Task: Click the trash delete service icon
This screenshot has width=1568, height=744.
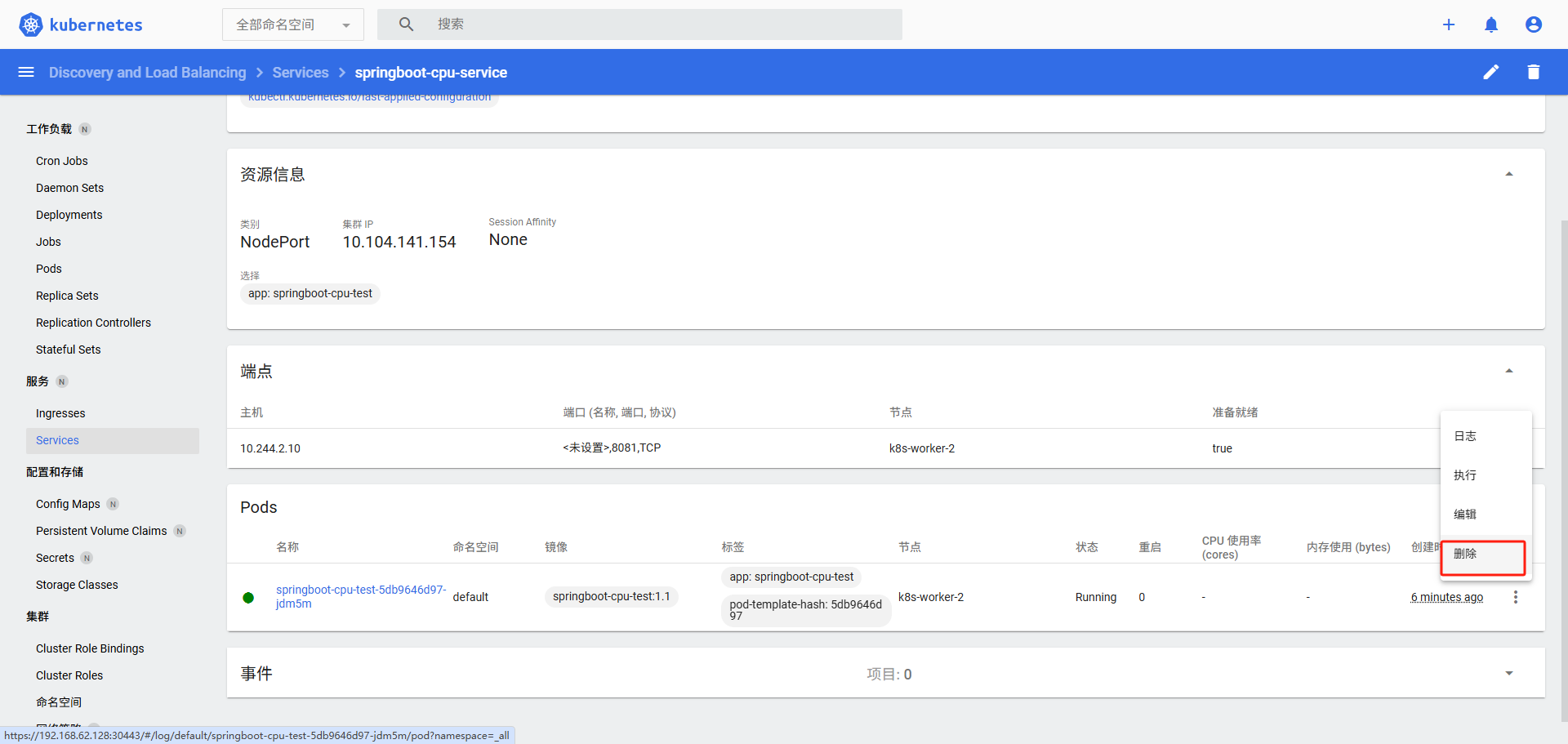Action: [1534, 72]
